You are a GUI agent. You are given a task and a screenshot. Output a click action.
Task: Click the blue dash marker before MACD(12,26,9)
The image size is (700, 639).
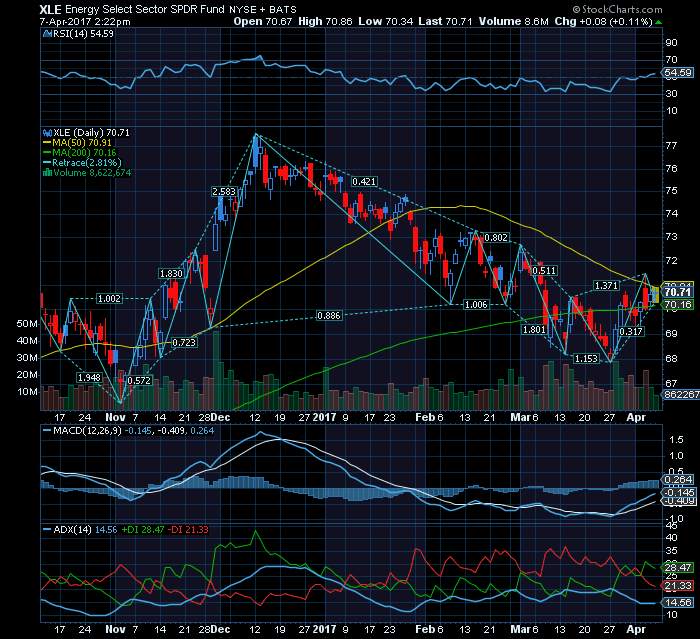(47, 431)
